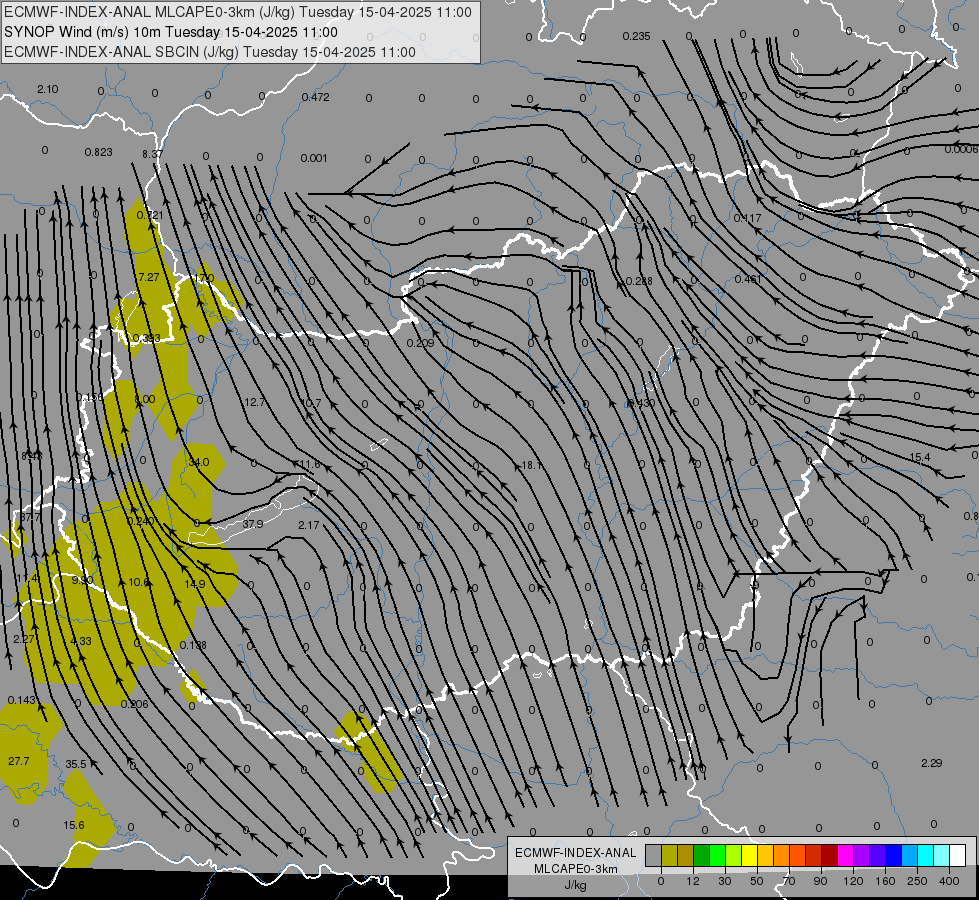Click the map value 0.472
The height and width of the screenshot is (900, 979).
[x=315, y=97]
